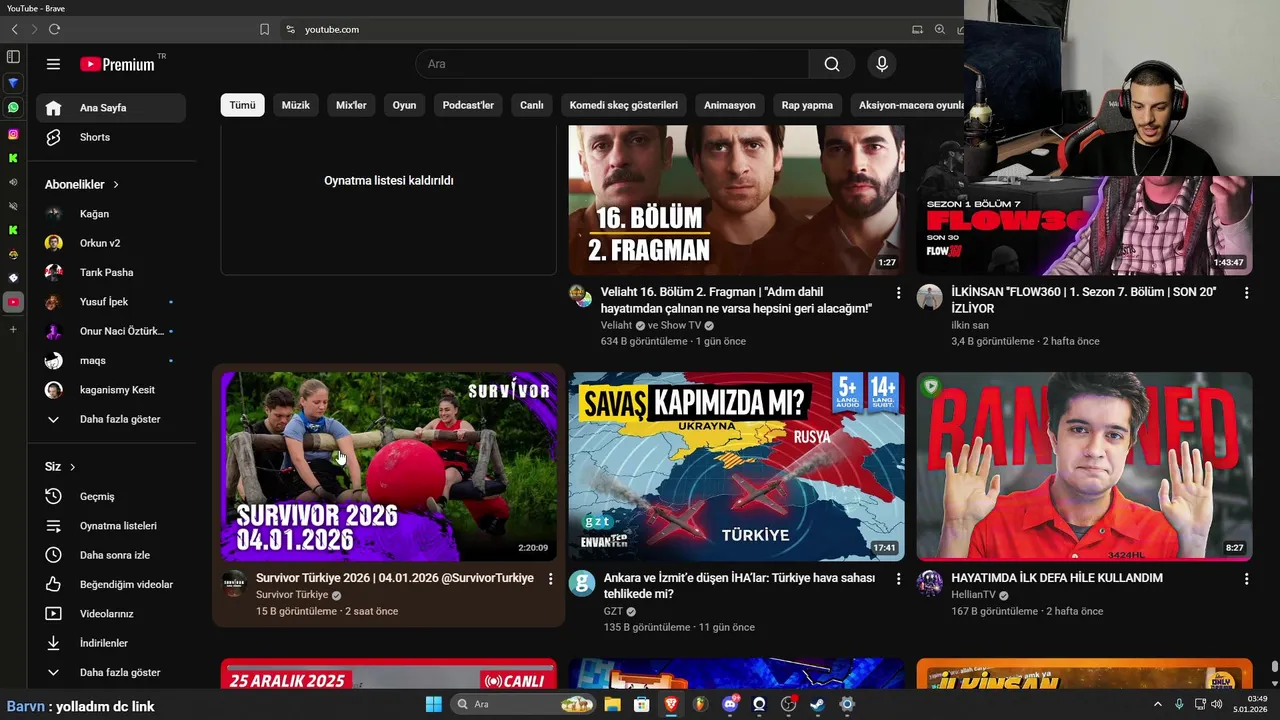The width and height of the screenshot is (1280, 720).
Task: Reload the page in Brave
Action: (54, 29)
